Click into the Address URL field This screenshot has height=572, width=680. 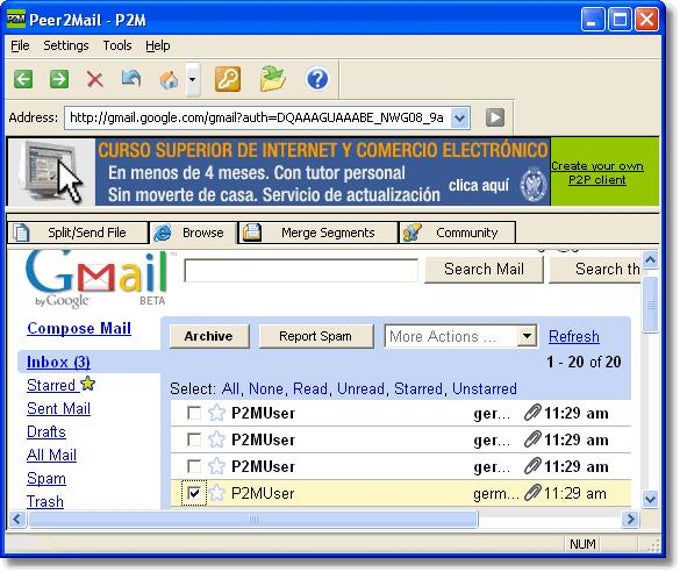[258, 118]
